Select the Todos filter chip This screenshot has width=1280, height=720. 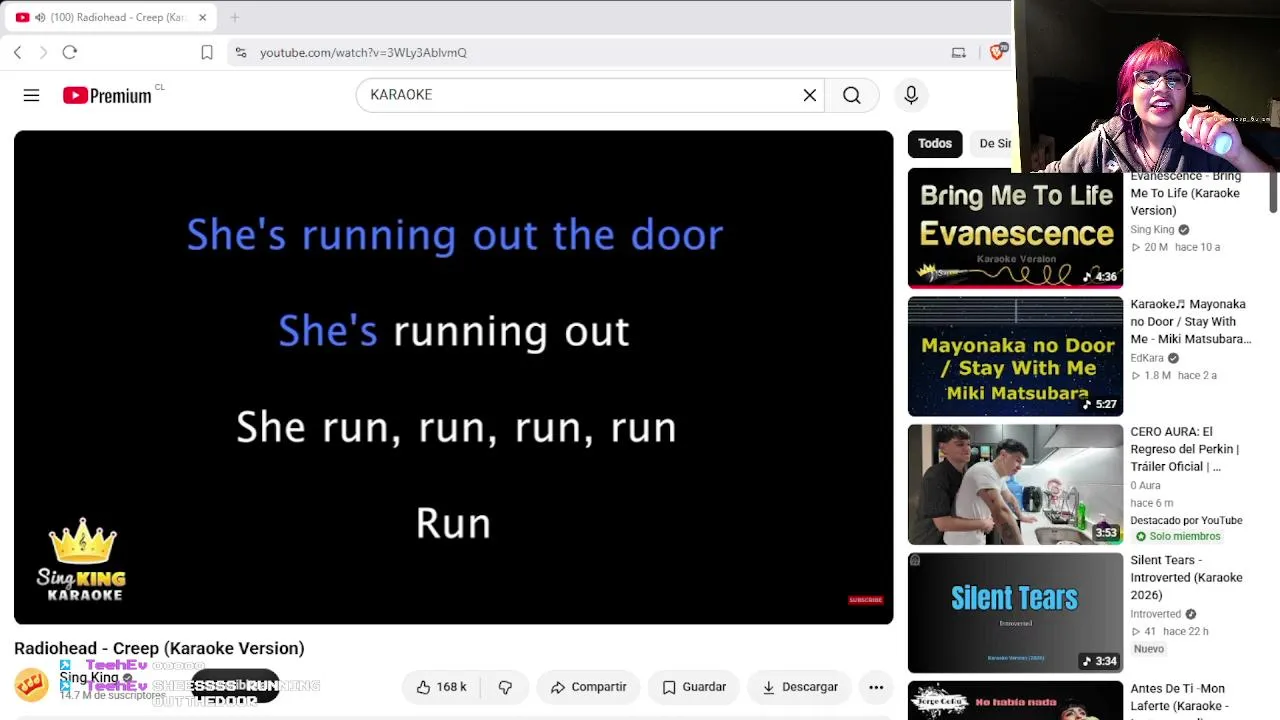pos(935,143)
